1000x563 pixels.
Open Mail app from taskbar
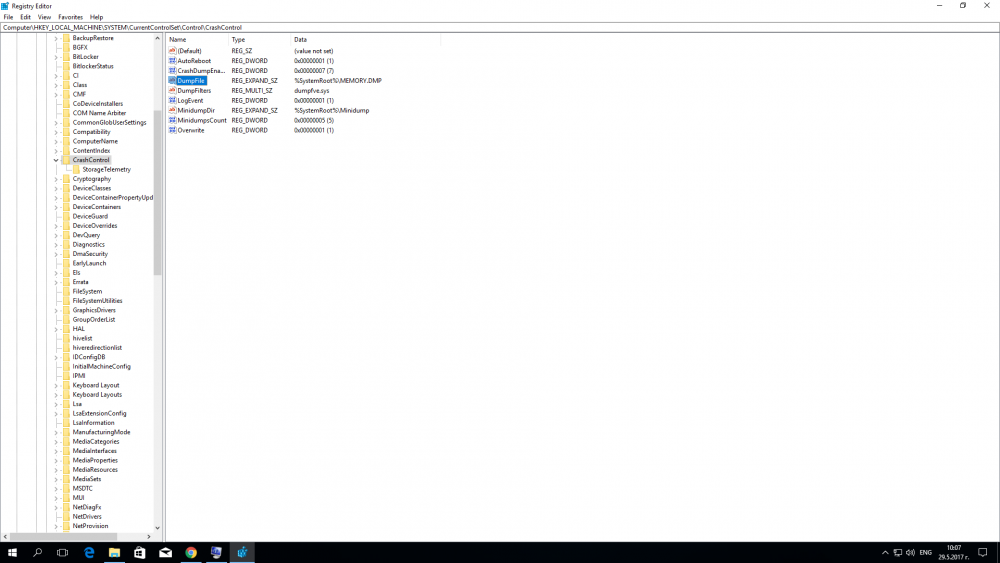coord(165,553)
